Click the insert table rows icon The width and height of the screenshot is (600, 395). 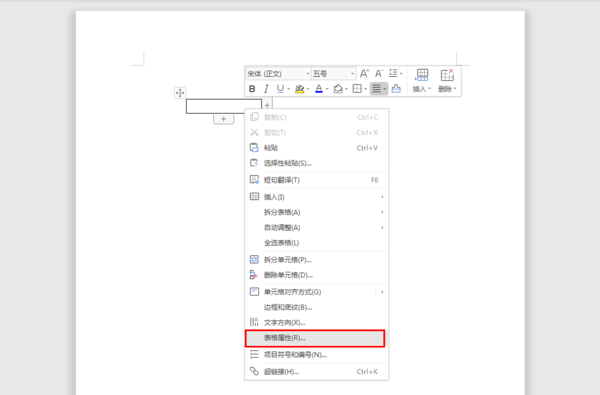pos(422,75)
